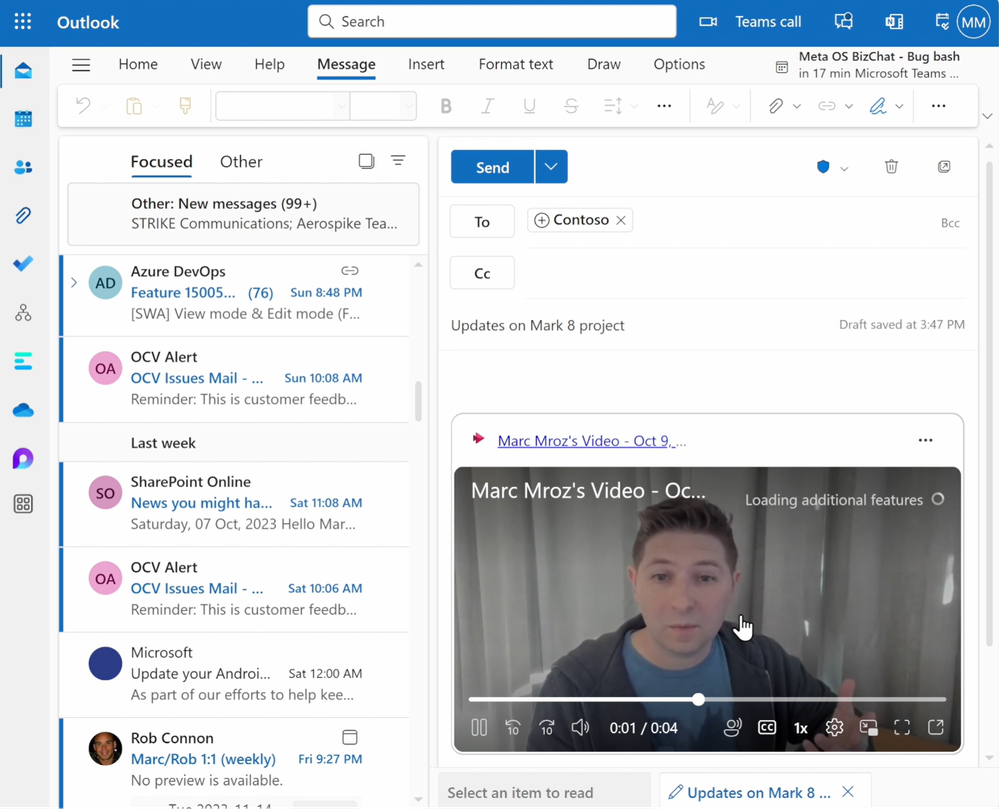
Task: Open the Rob Connon Marc/Rob 1:1 email
Action: (235, 758)
